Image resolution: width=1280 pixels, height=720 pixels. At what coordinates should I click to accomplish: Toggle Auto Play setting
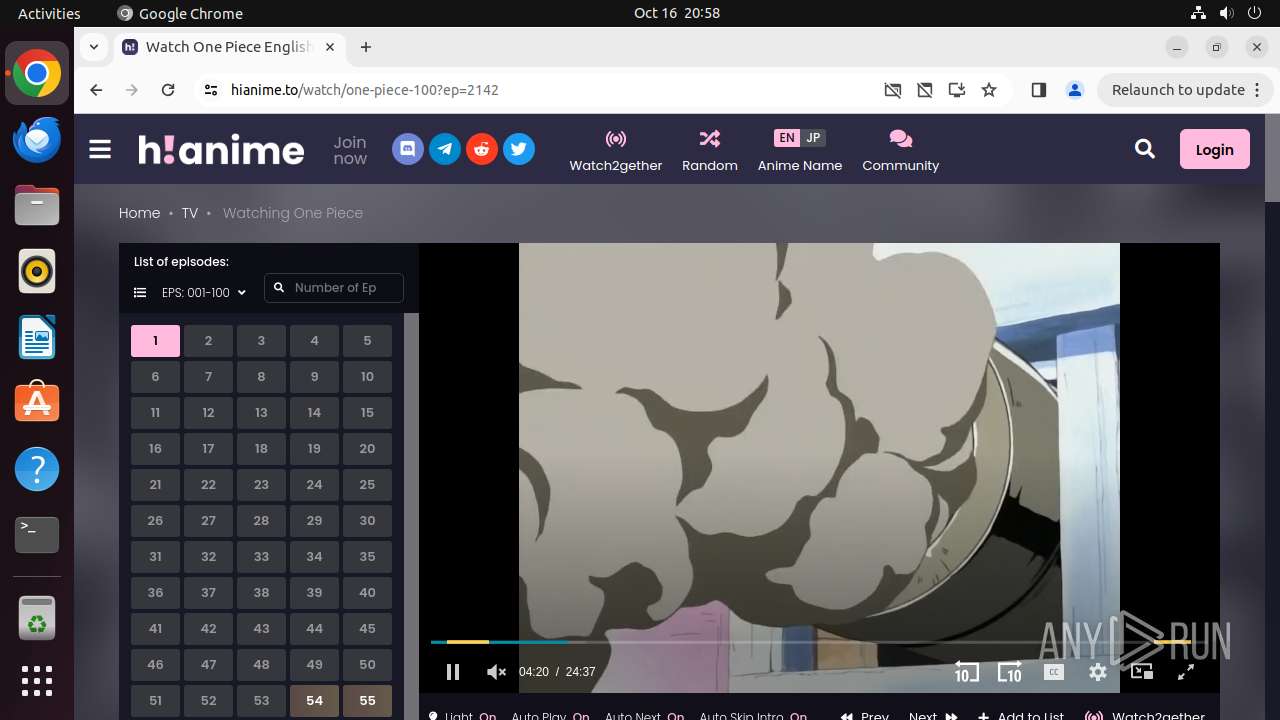[x=550, y=715]
